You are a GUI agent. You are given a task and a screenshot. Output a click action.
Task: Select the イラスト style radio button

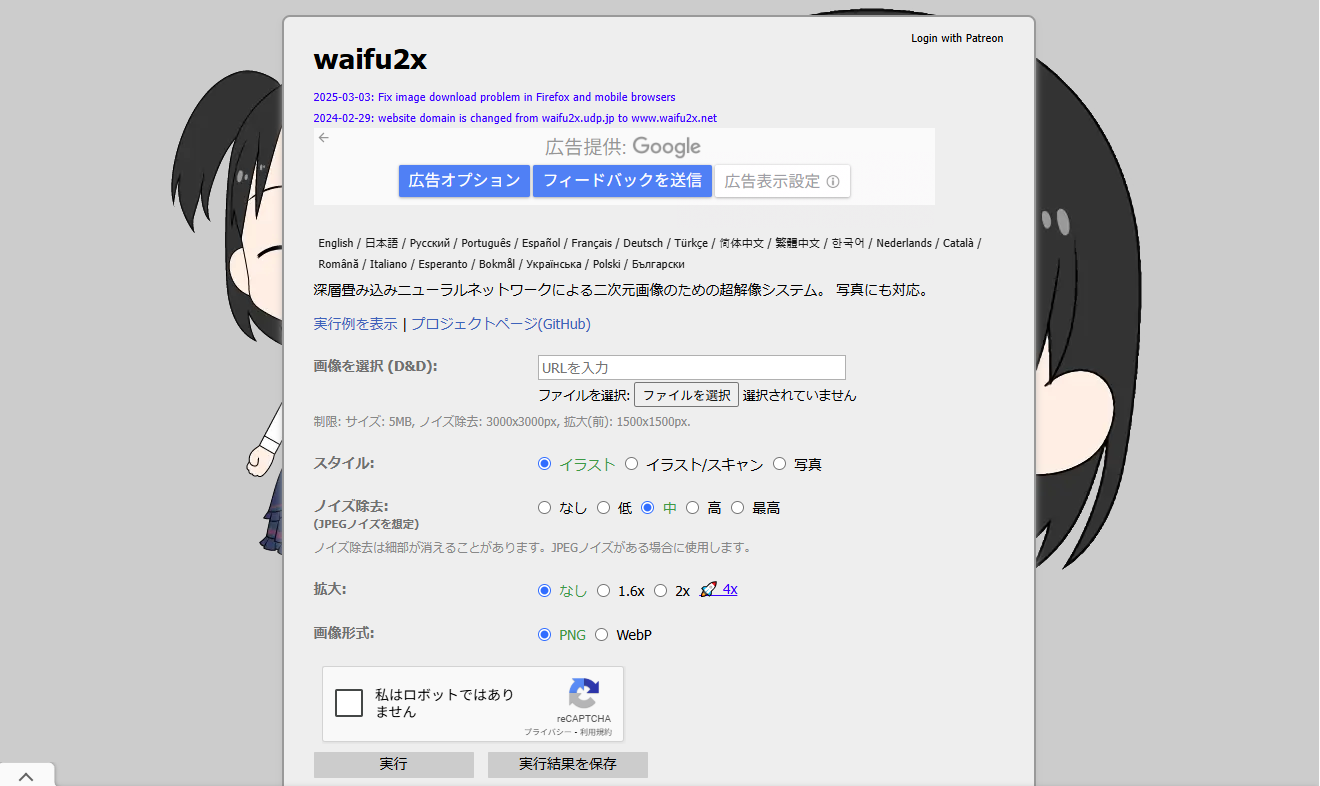[544, 464]
